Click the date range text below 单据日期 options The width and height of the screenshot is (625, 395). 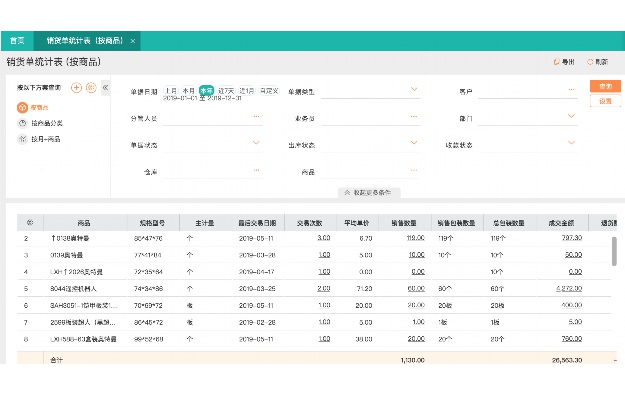click(x=202, y=98)
